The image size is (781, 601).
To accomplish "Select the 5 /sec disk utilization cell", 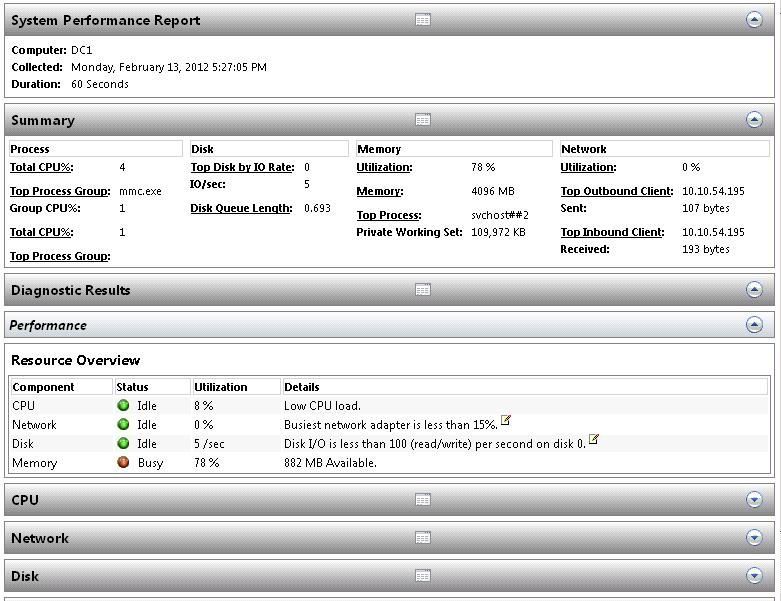I will pyautogui.click(x=209, y=444).
